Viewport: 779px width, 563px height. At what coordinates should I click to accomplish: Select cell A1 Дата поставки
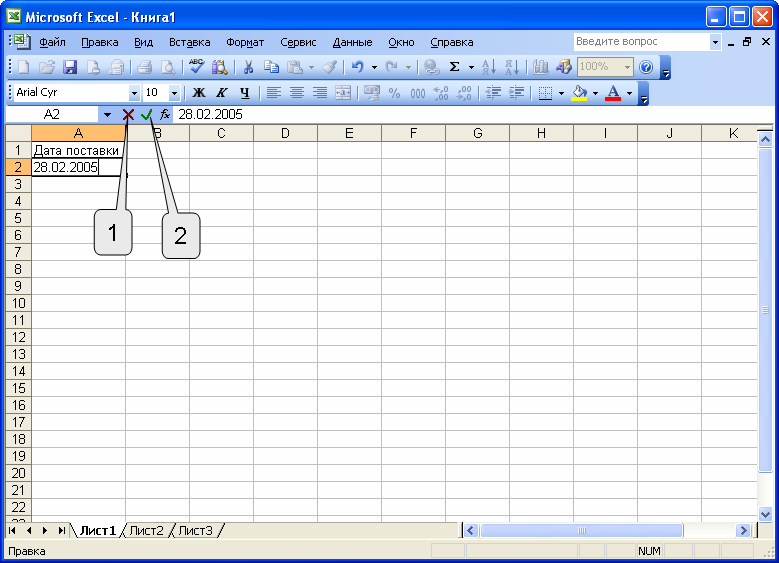(78, 150)
